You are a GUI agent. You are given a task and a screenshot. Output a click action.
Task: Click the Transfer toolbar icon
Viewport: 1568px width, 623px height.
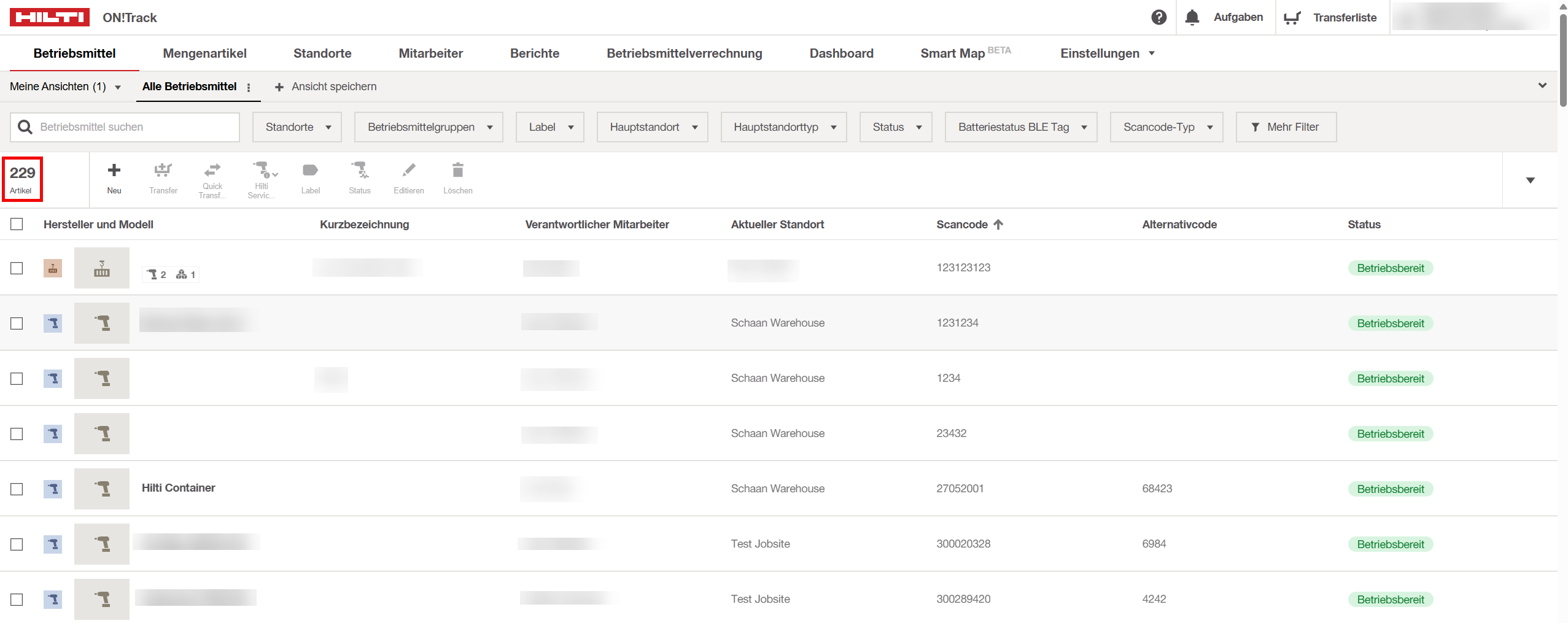click(x=163, y=171)
